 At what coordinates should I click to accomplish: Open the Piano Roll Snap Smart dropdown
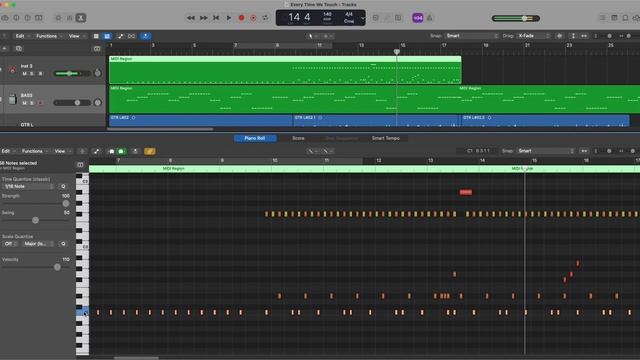(x=546, y=151)
